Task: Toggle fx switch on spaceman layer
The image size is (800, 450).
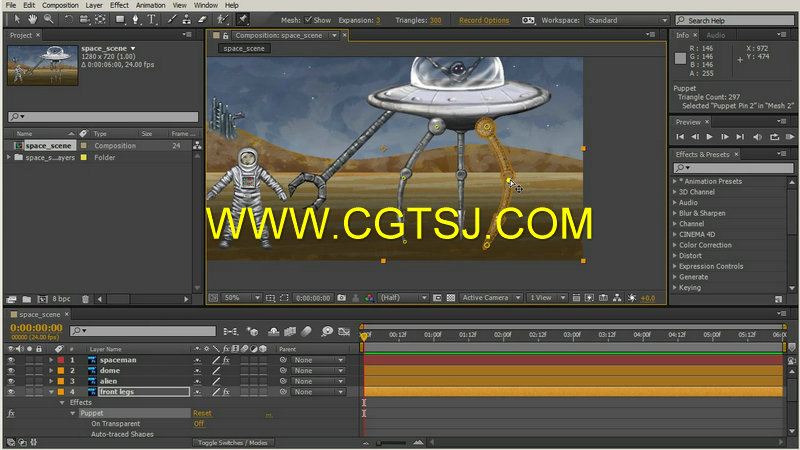Action: pos(226,360)
